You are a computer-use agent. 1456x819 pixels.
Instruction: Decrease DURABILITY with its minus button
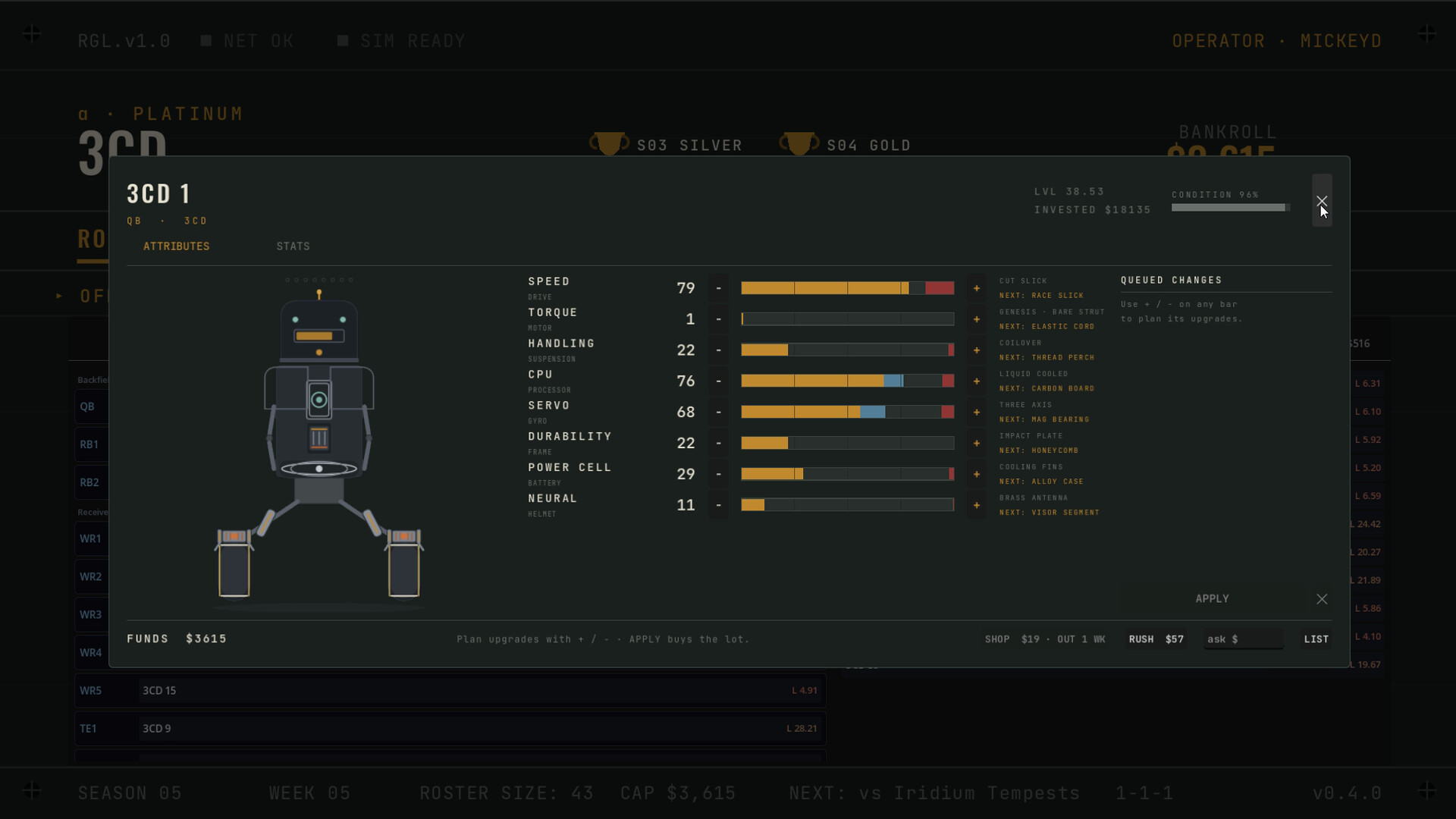click(x=718, y=444)
